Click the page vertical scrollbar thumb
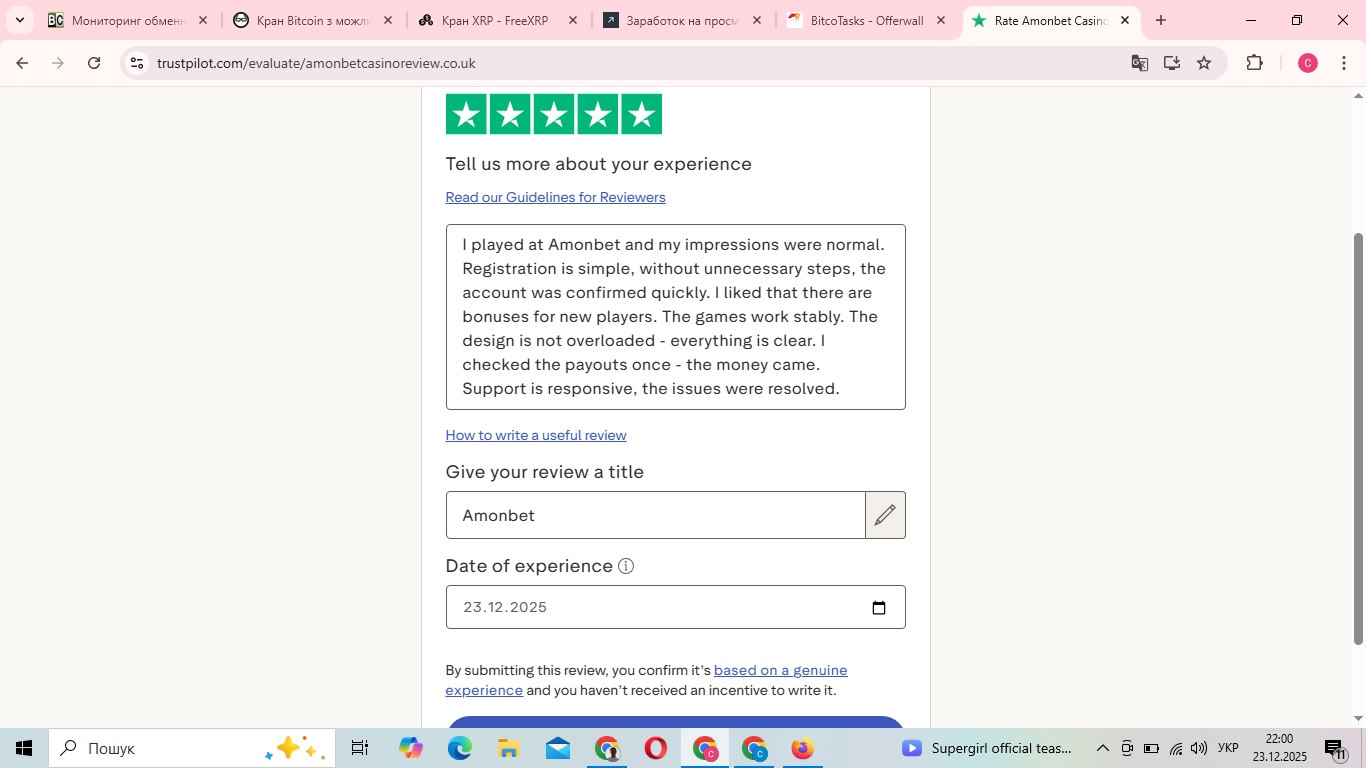 1358,438
